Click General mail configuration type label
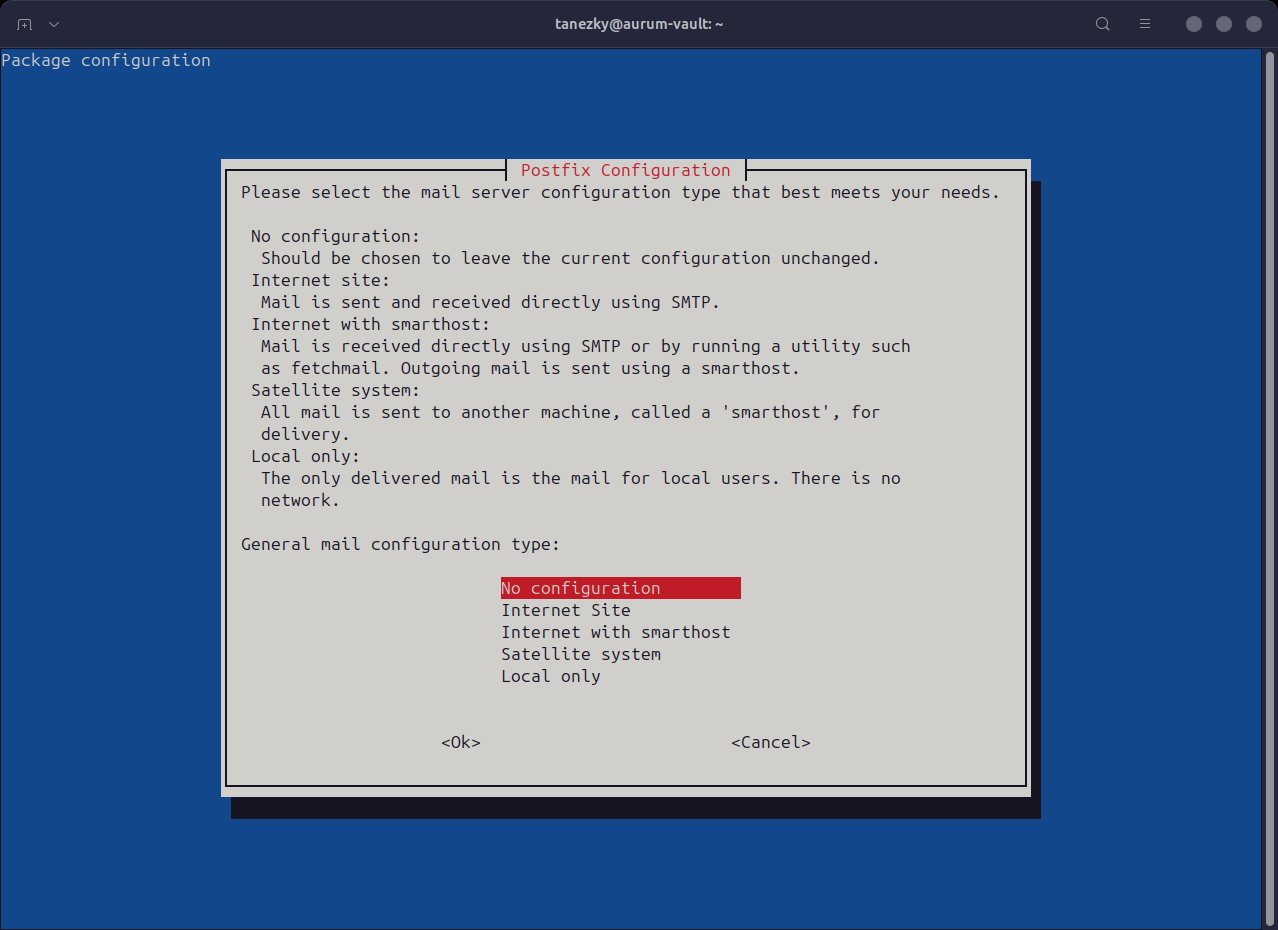The image size is (1278, 930). (x=401, y=544)
